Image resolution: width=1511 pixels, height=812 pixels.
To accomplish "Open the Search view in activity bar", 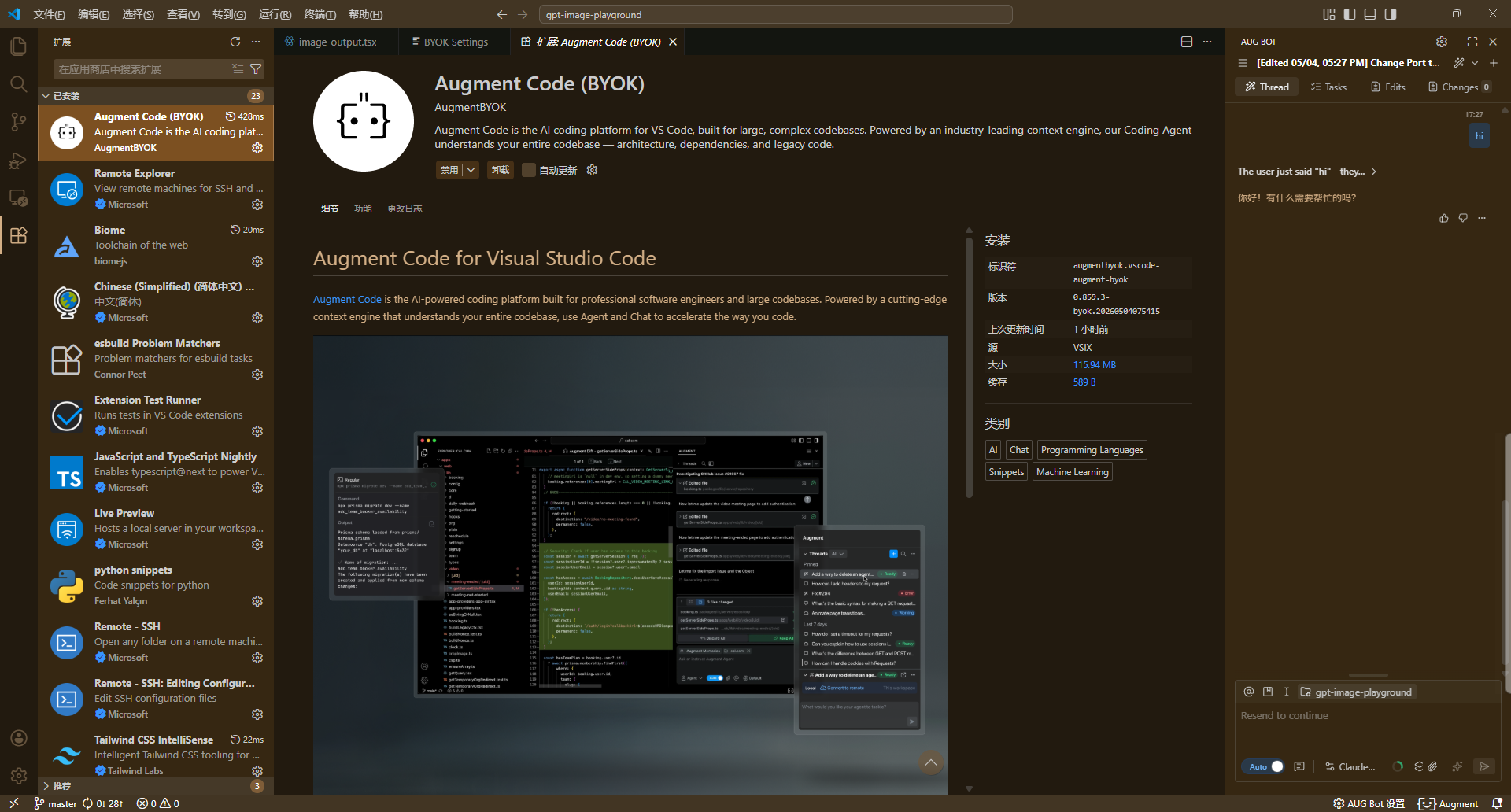I will 18,84.
